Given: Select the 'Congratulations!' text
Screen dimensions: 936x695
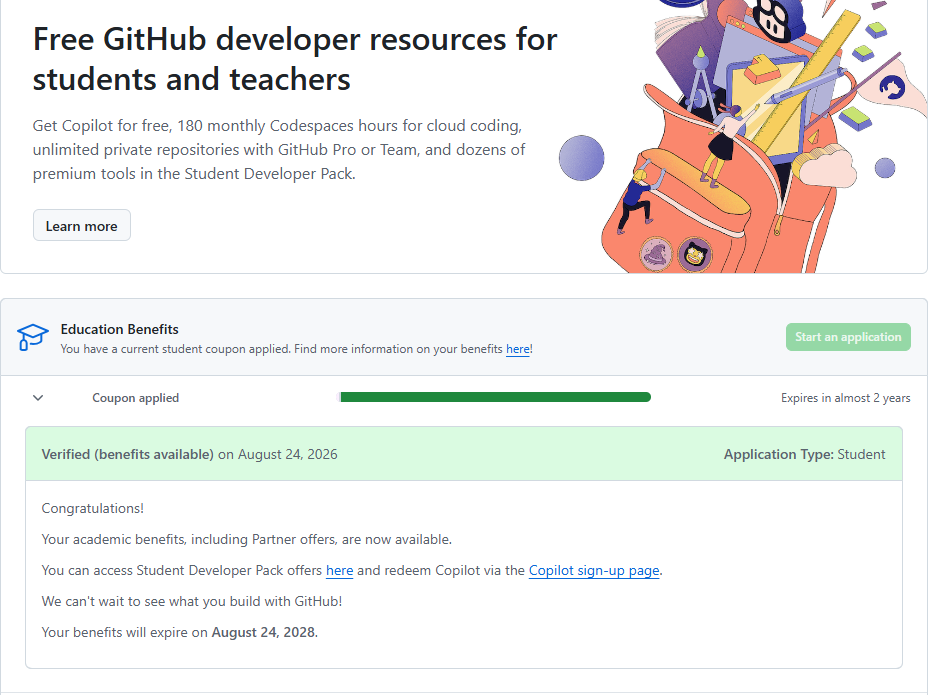Looking at the screenshot, I should (x=93, y=508).
